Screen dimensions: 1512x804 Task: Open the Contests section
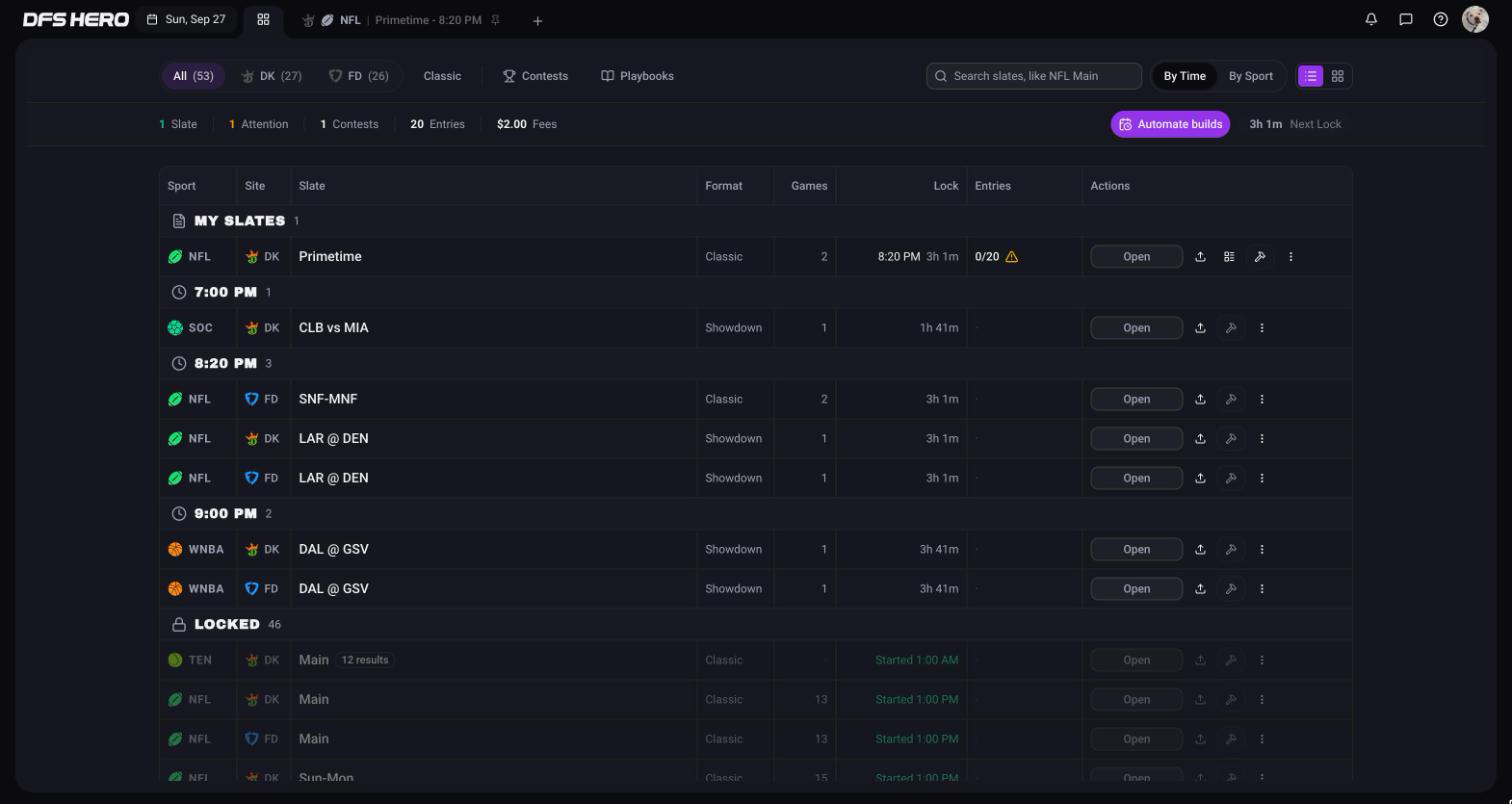coord(535,76)
